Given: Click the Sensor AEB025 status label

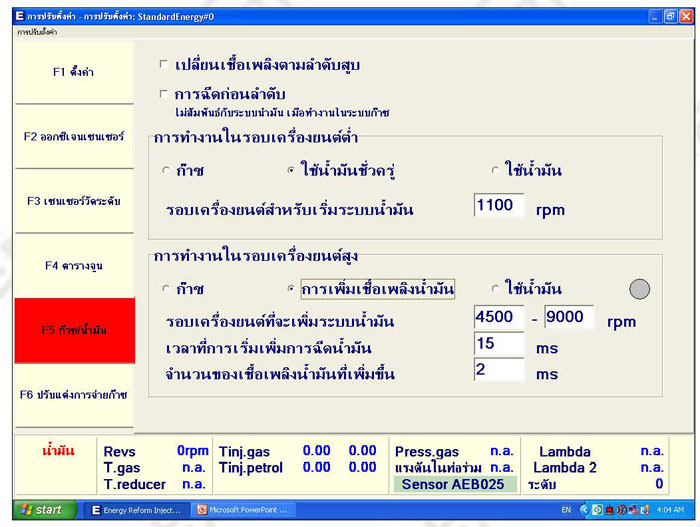Looking at the screenshot, I should tap(454, 484).
